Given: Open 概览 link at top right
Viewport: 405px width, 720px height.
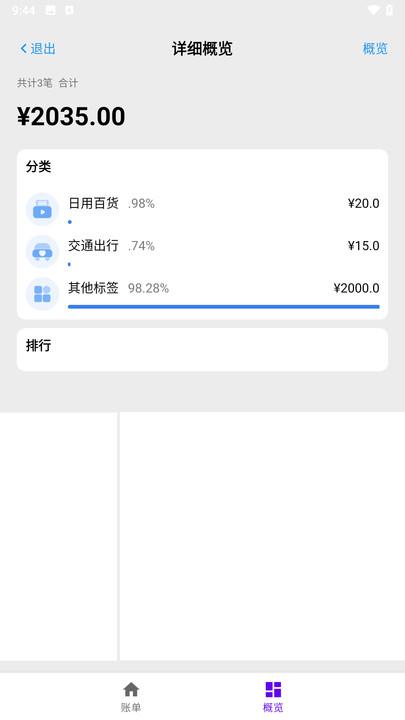Looking at the screenshot, I should tap(375, 48).
